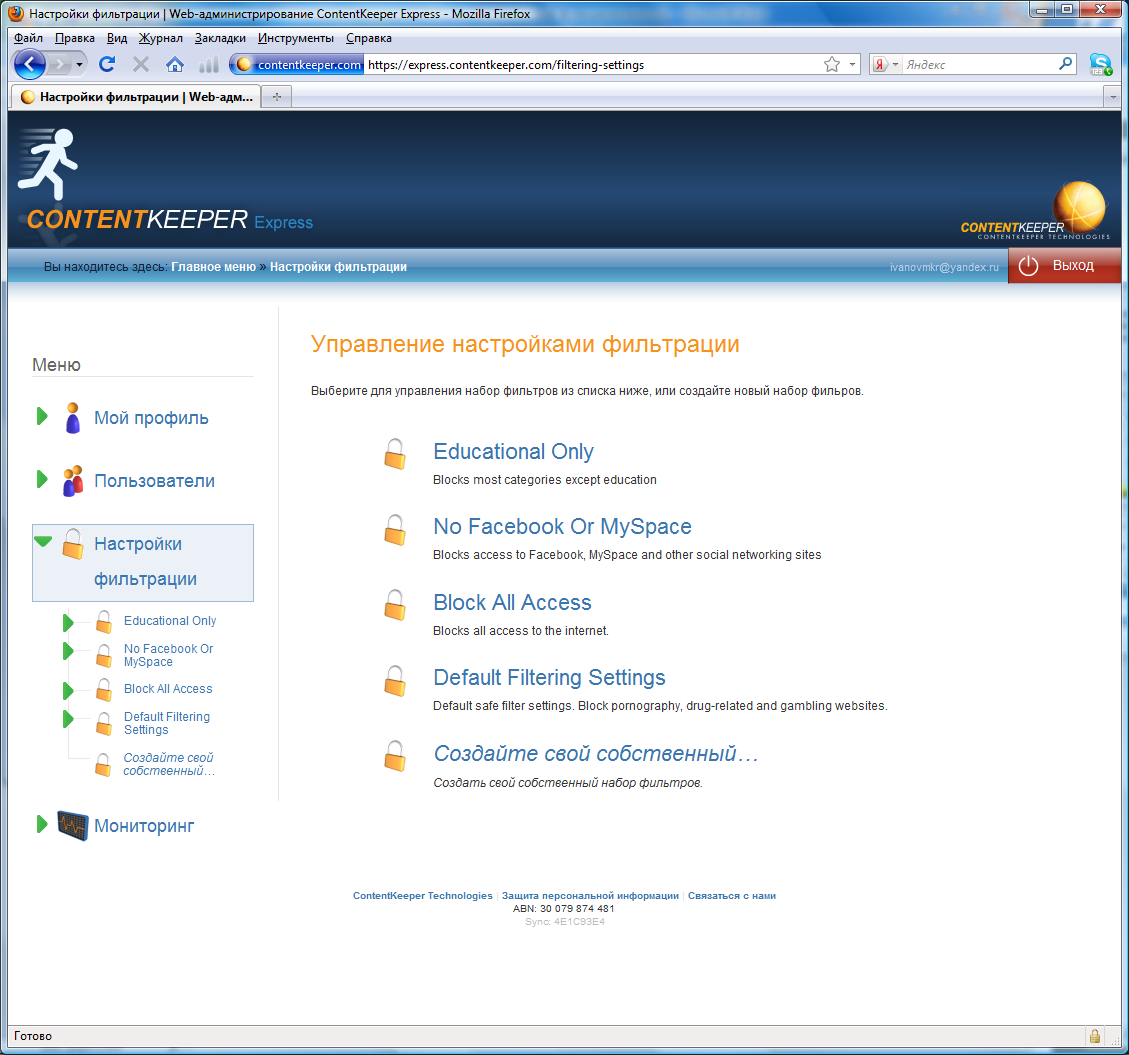Image resolution: width=1129 pixels, height=1055 pixels.
Task: Reload the page with the refresh icon
Action: click(x=107, y=64)
